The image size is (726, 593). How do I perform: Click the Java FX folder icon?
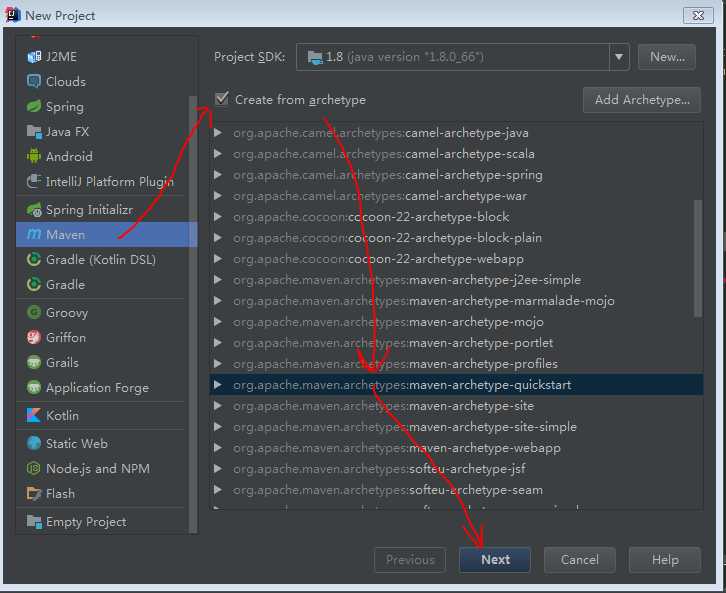tap(34, 131)
